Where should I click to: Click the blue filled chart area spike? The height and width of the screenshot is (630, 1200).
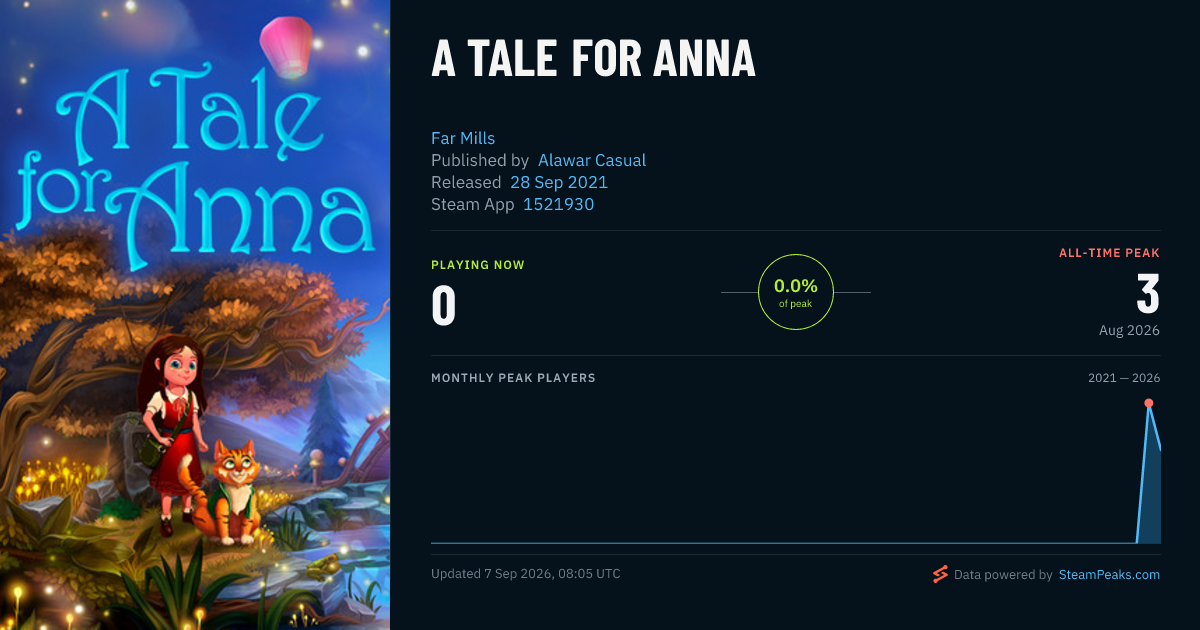[1151, 490]
